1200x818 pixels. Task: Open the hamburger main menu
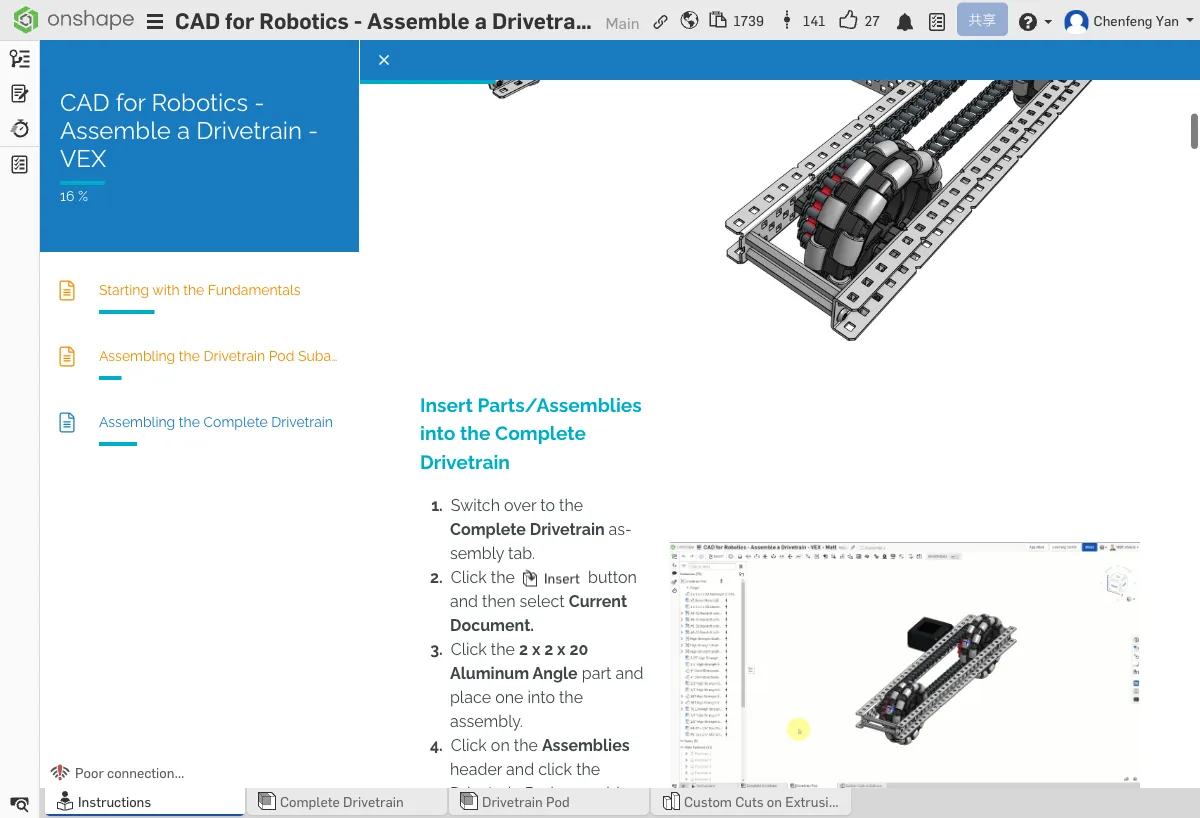pos(155,22)
